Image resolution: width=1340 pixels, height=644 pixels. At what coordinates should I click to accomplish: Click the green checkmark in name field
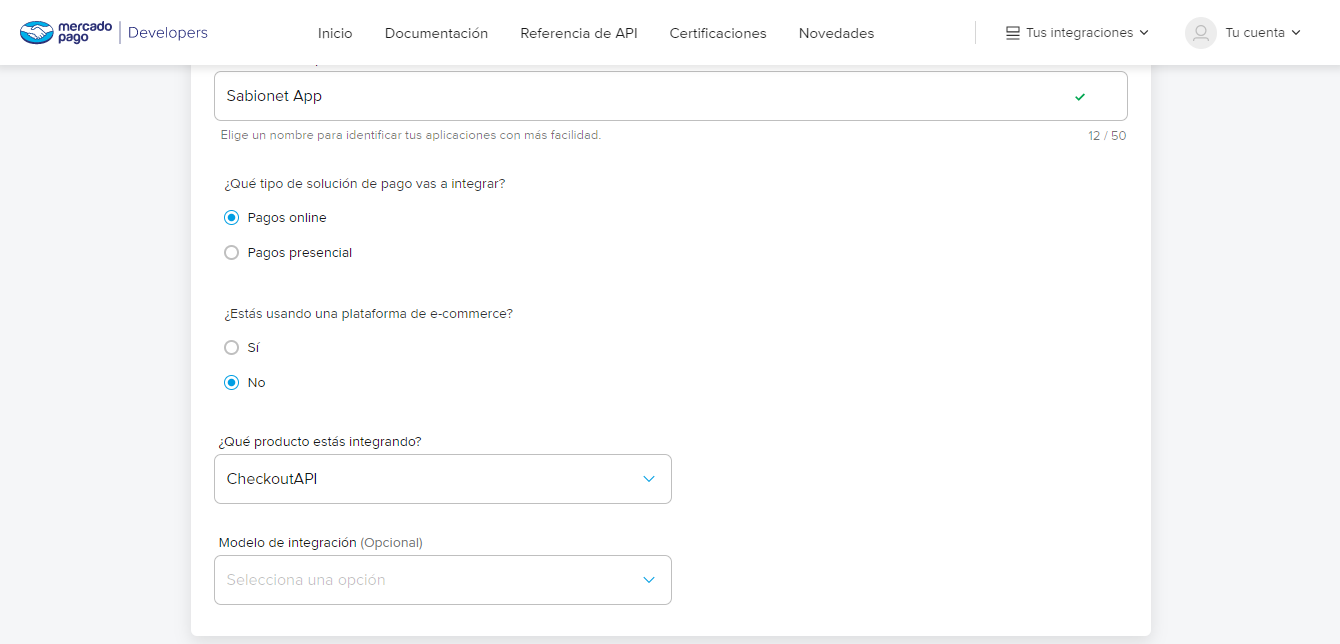pyautogui.click(x=1080, y=97)
